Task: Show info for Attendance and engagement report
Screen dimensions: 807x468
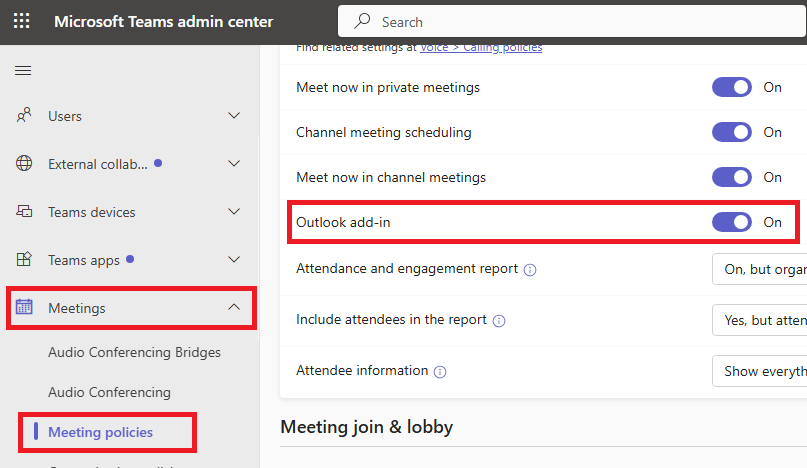Action: click(x=530, y=270)
